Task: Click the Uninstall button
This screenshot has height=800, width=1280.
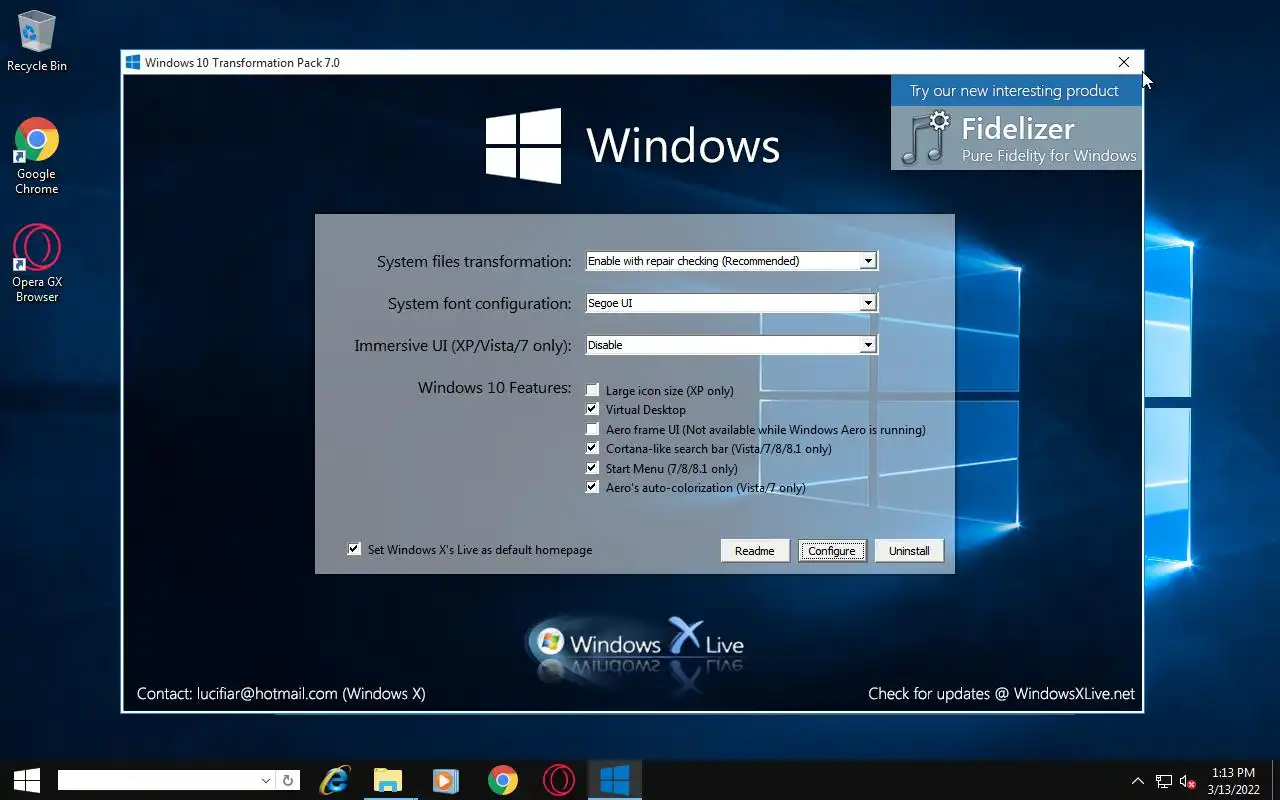Action: [x=909, y=550]
